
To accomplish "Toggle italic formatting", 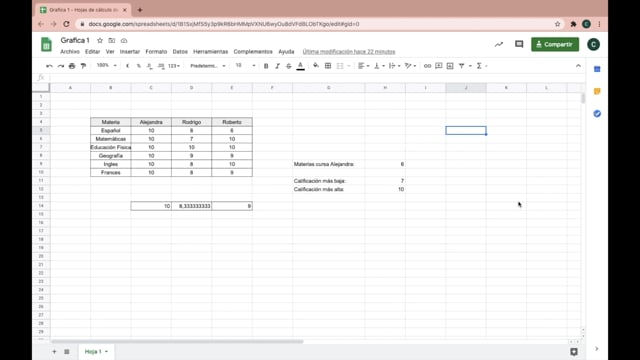I will click(x=277, y=66).
